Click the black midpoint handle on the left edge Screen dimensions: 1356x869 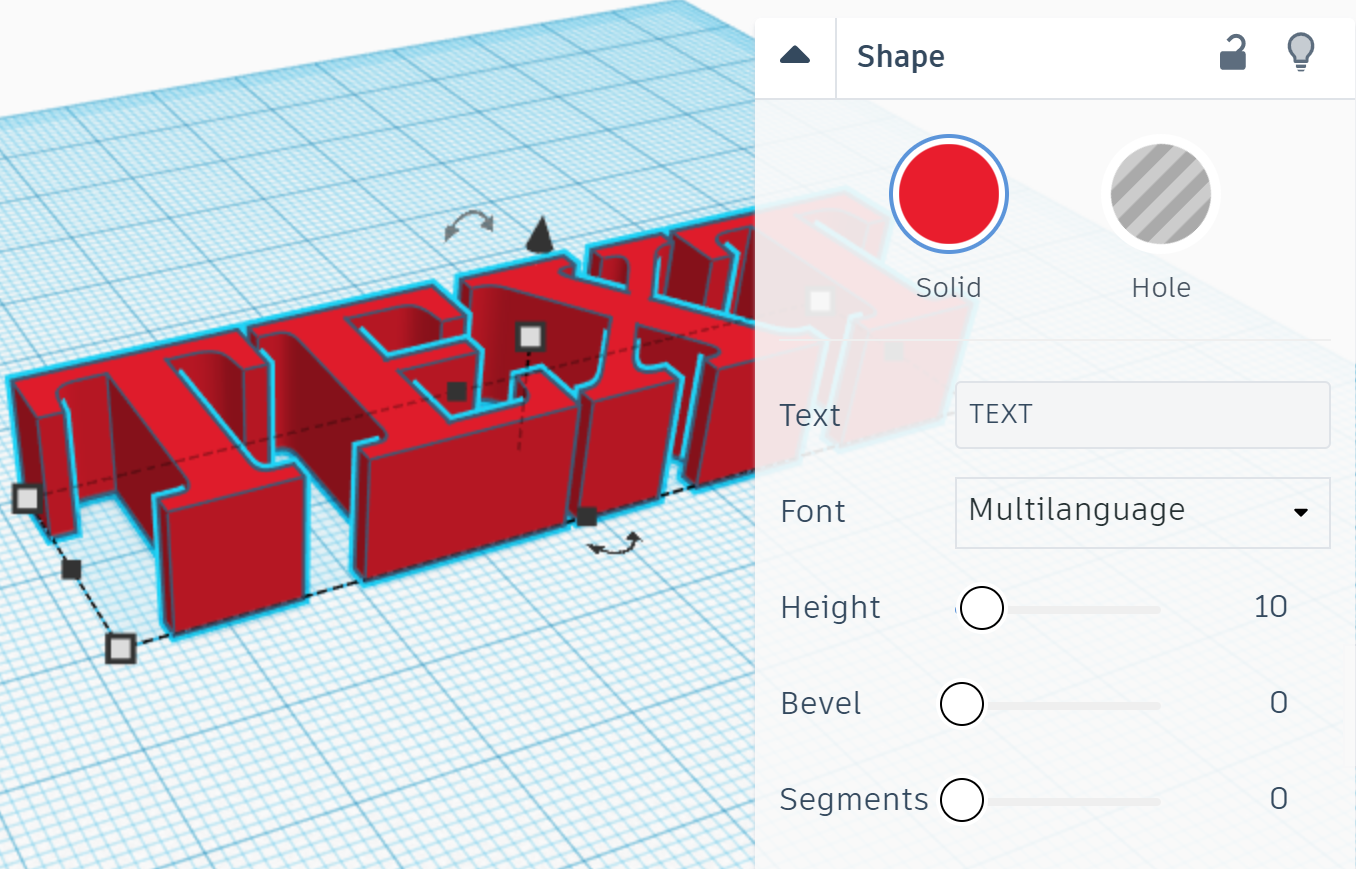pos(70,570)
